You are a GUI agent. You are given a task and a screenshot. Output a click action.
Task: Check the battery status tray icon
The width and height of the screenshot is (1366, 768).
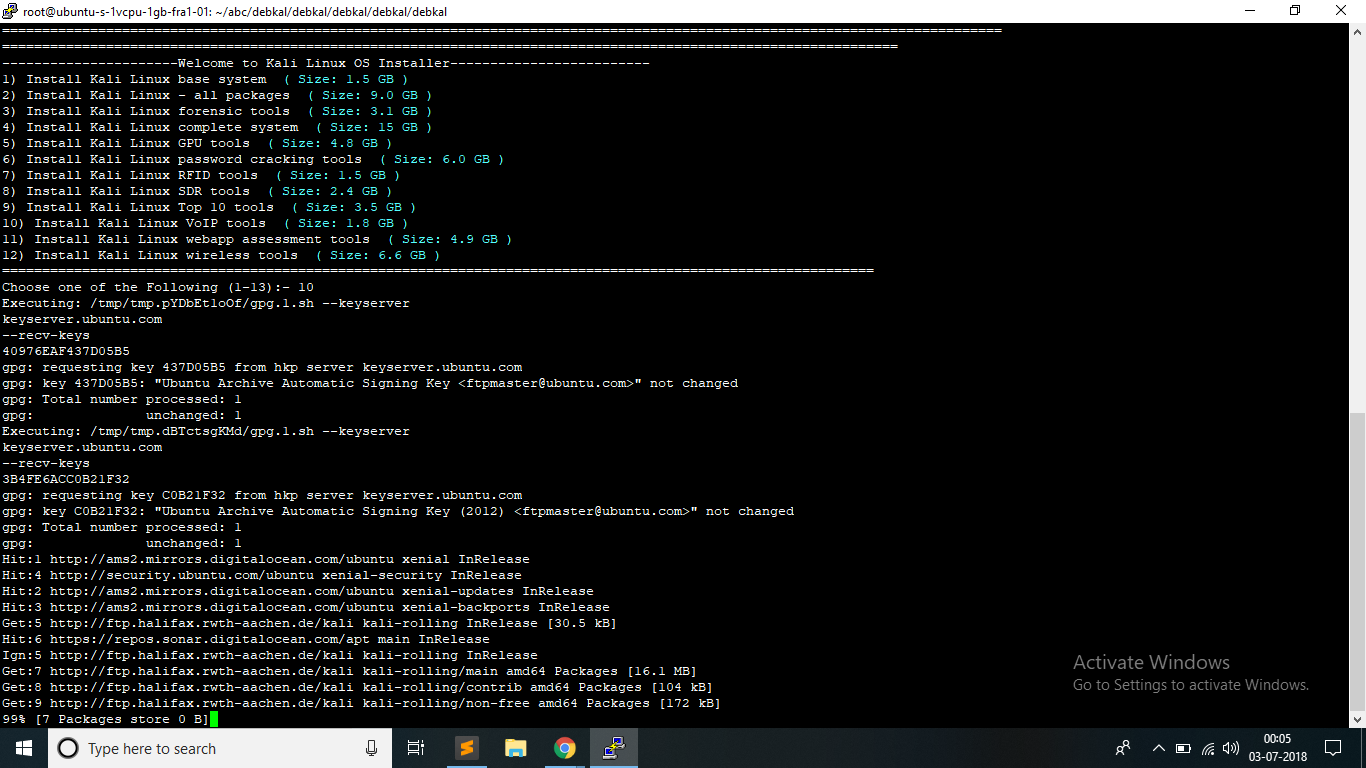click(1183, 748)
